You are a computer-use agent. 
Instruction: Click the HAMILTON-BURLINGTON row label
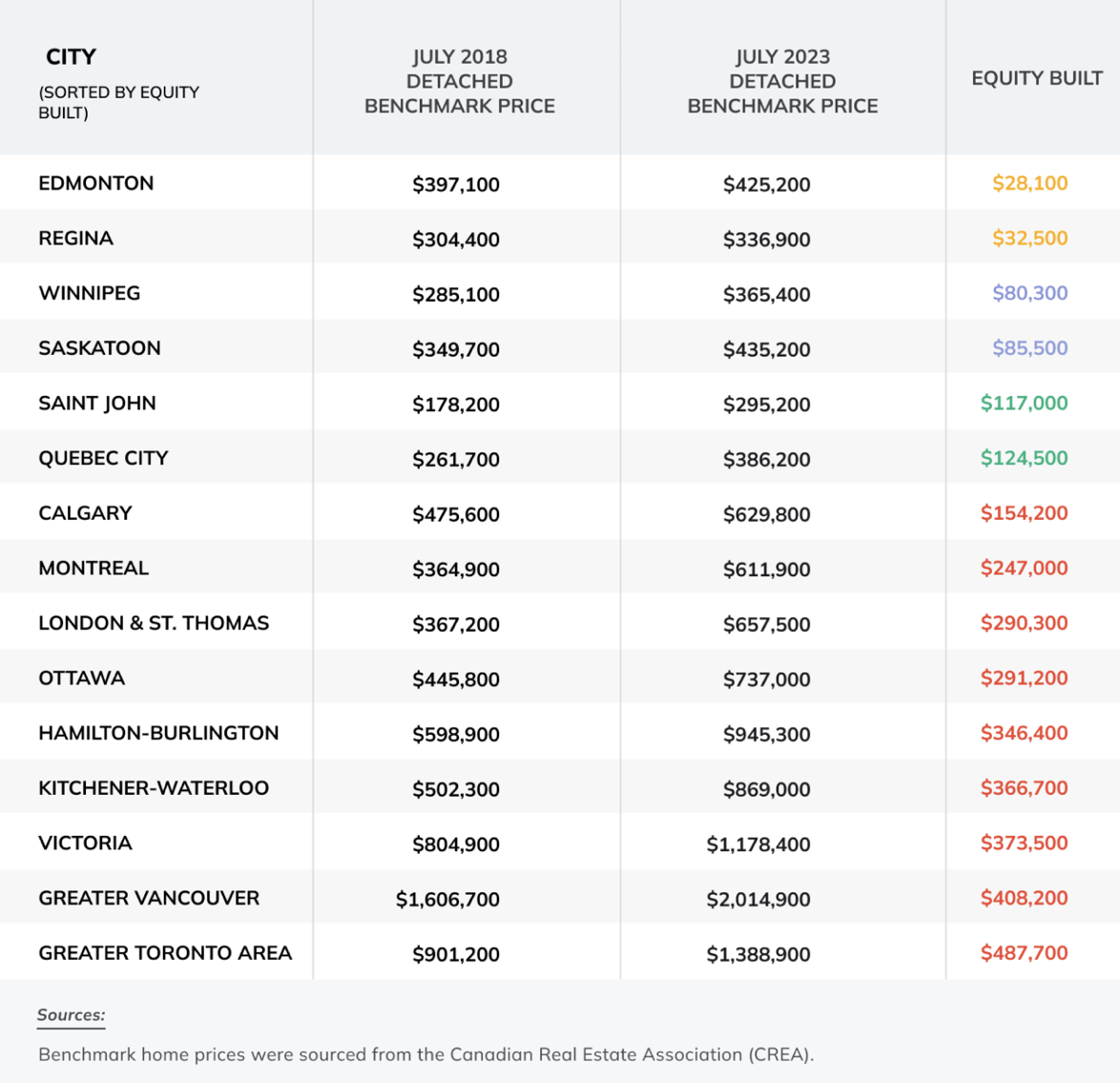(x=158, y=733)
